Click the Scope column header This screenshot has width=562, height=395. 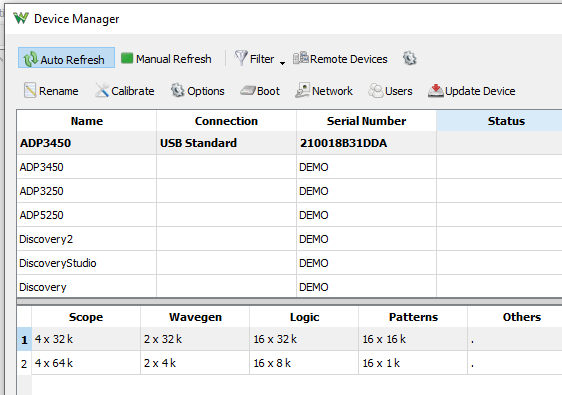(86, 317)
